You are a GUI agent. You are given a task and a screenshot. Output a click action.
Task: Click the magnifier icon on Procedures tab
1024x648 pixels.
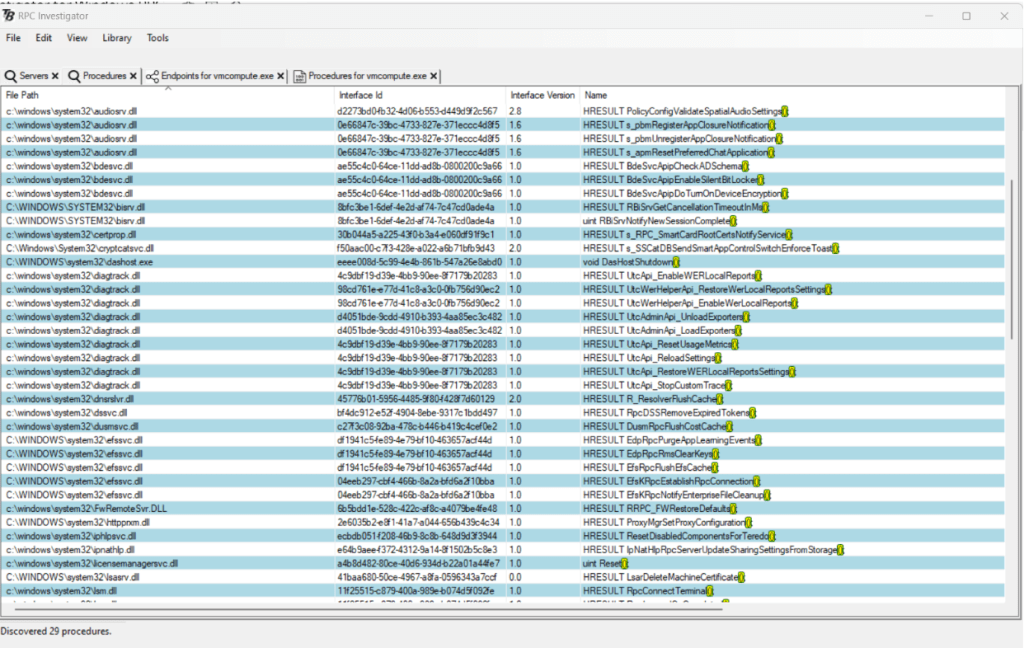pos(74,76)
